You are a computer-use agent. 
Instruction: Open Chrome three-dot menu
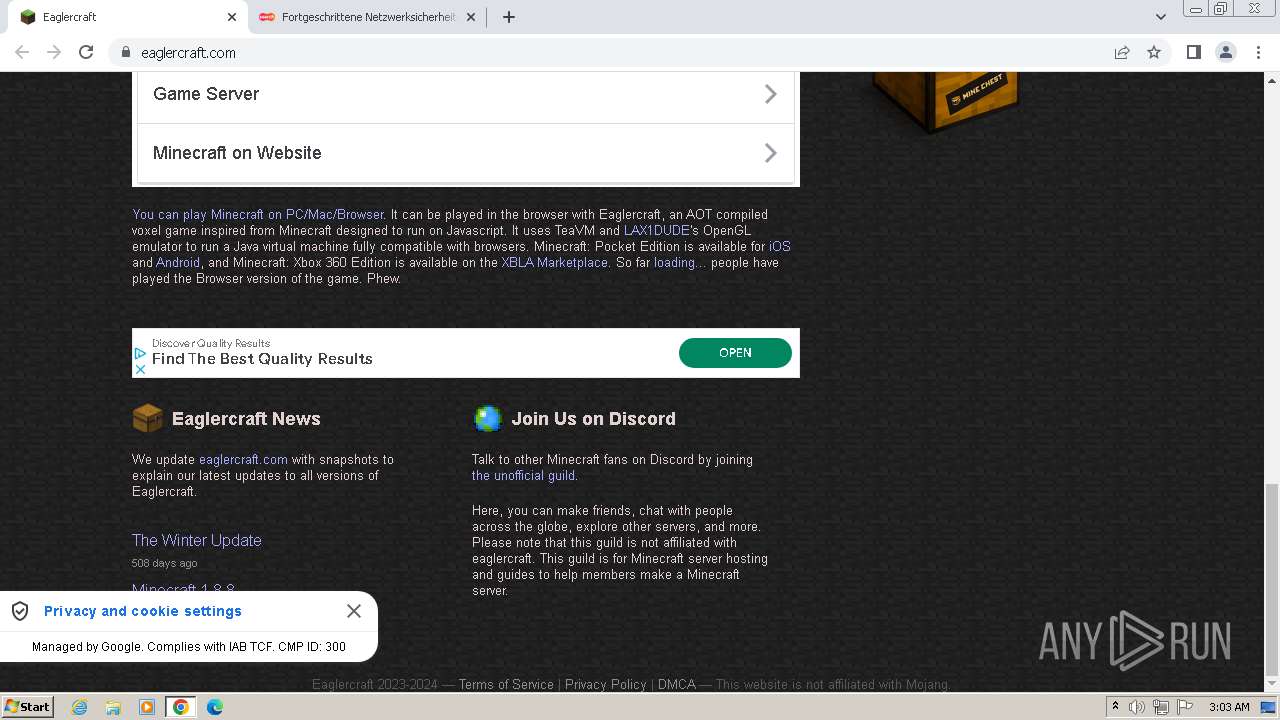(x=1258, y=52)
